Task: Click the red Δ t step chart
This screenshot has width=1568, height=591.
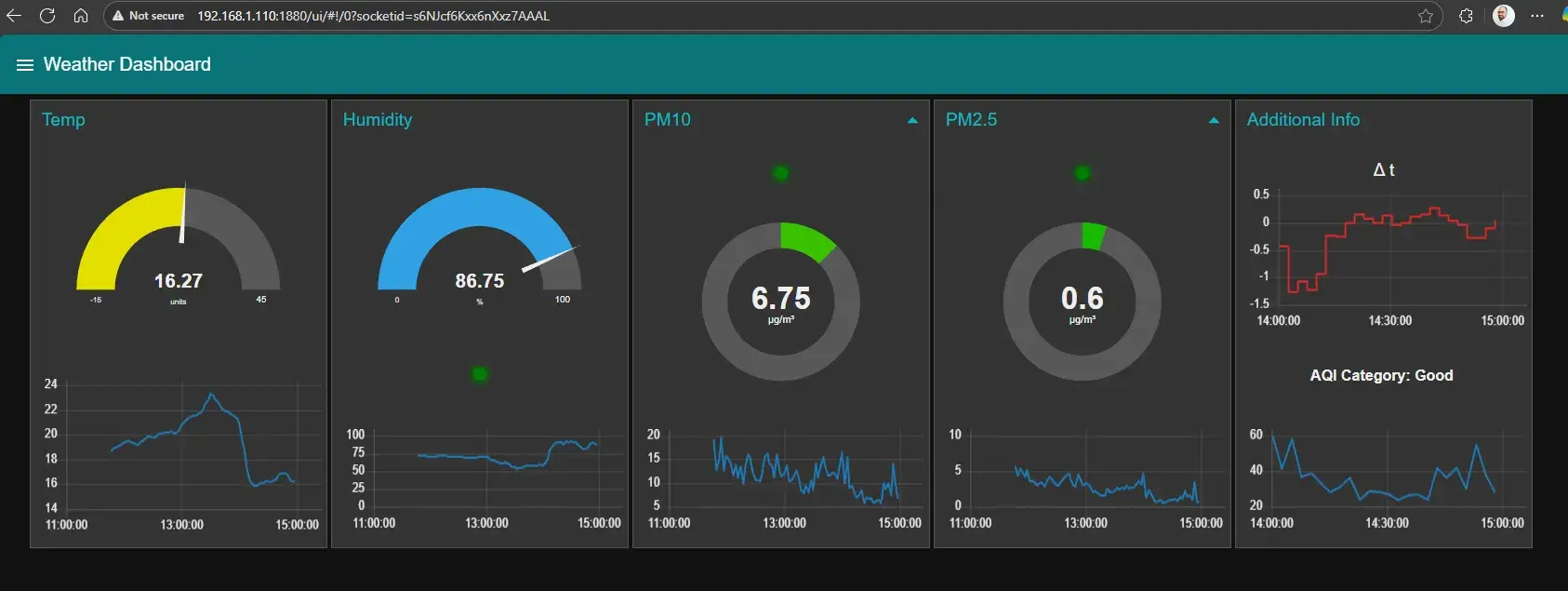Action: coord(1386,248)
